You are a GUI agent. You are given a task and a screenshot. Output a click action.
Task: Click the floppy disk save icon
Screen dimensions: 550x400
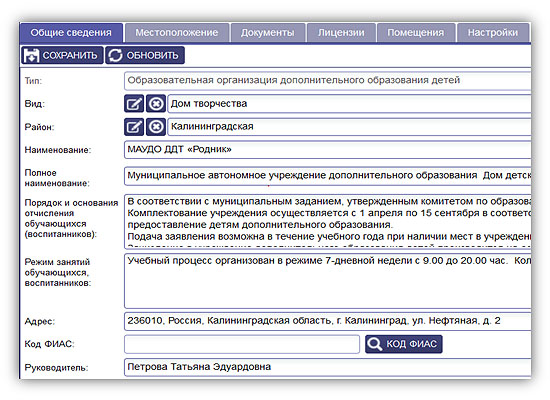(x=31, y=55)
